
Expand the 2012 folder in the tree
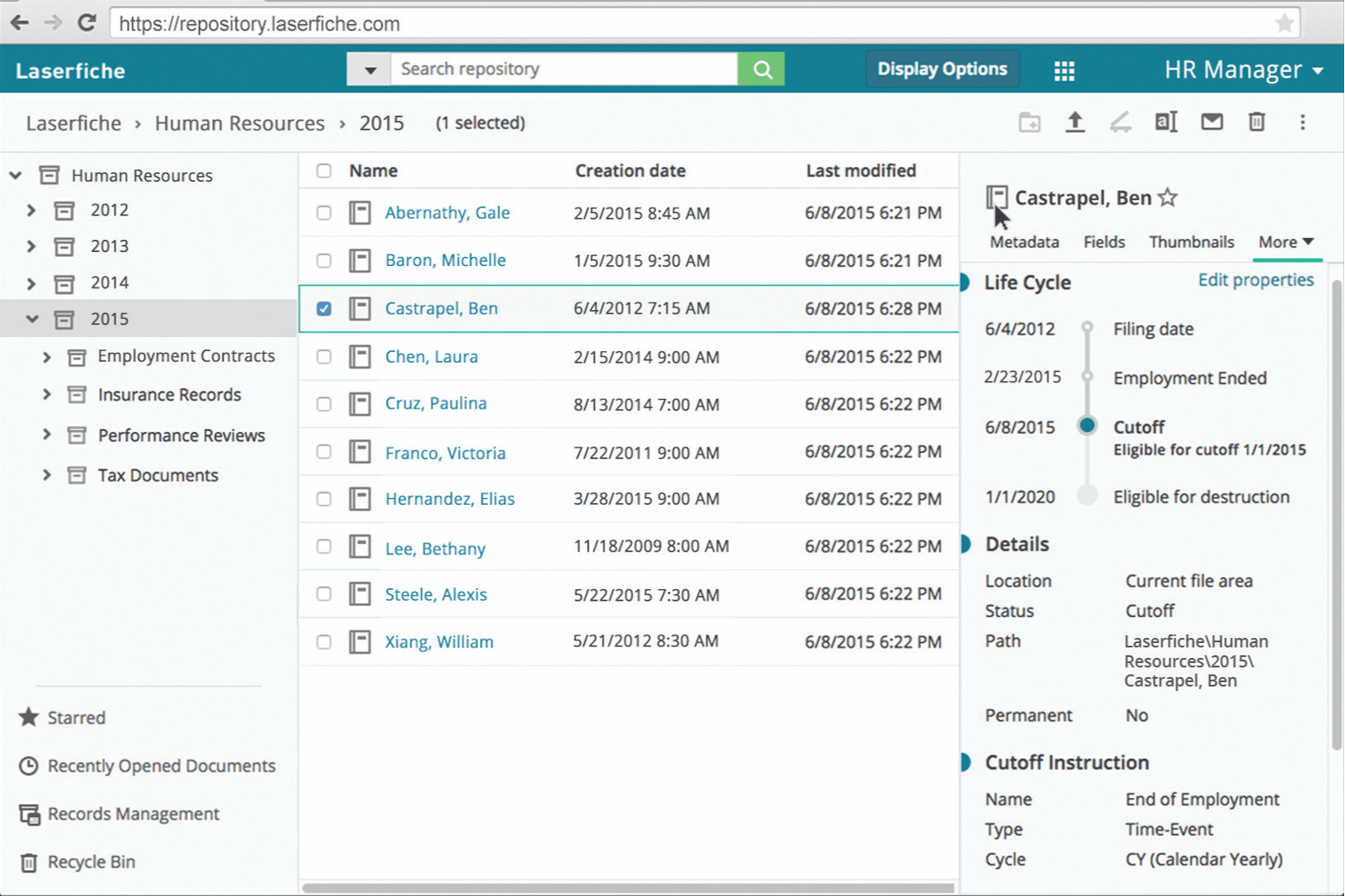click(31, 210)
